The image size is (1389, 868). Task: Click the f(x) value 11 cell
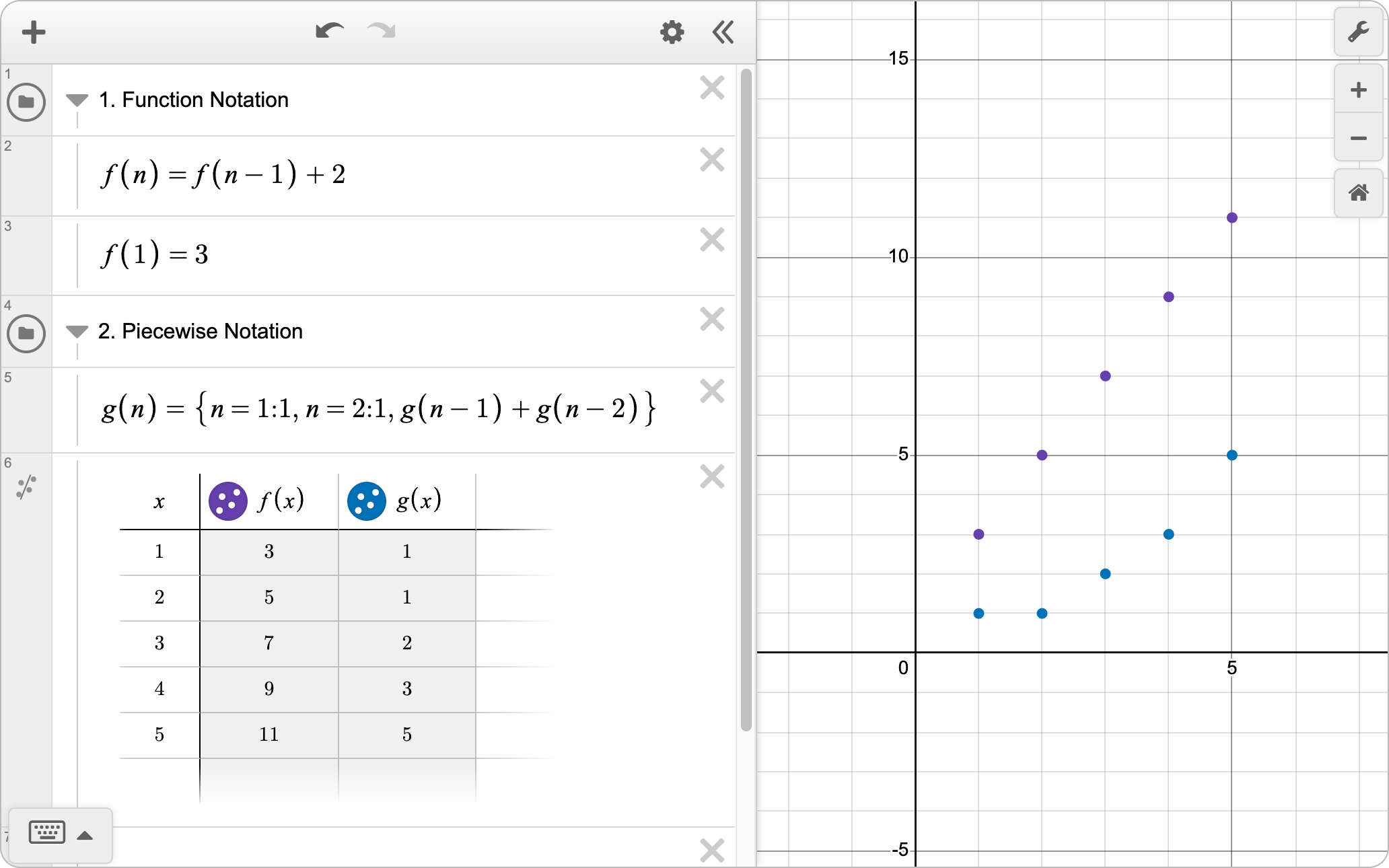(269, 735)
